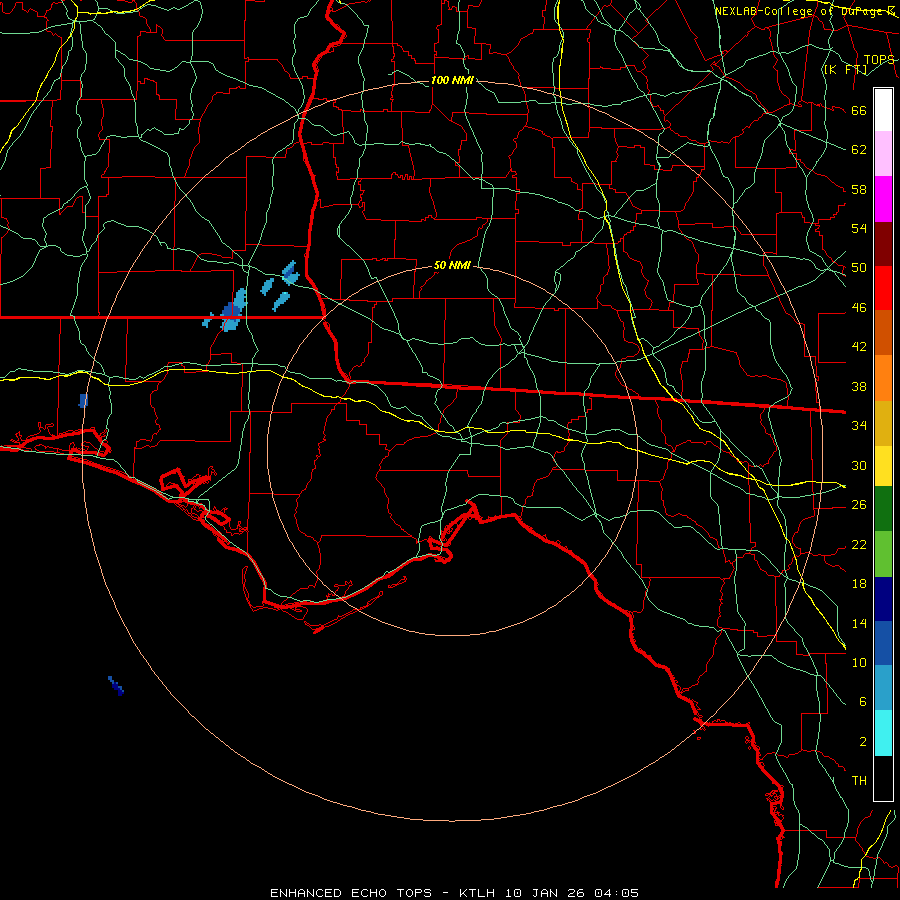Click the black TH swatch in legend
Screen dimensions: 900x900
click(883, 778)
